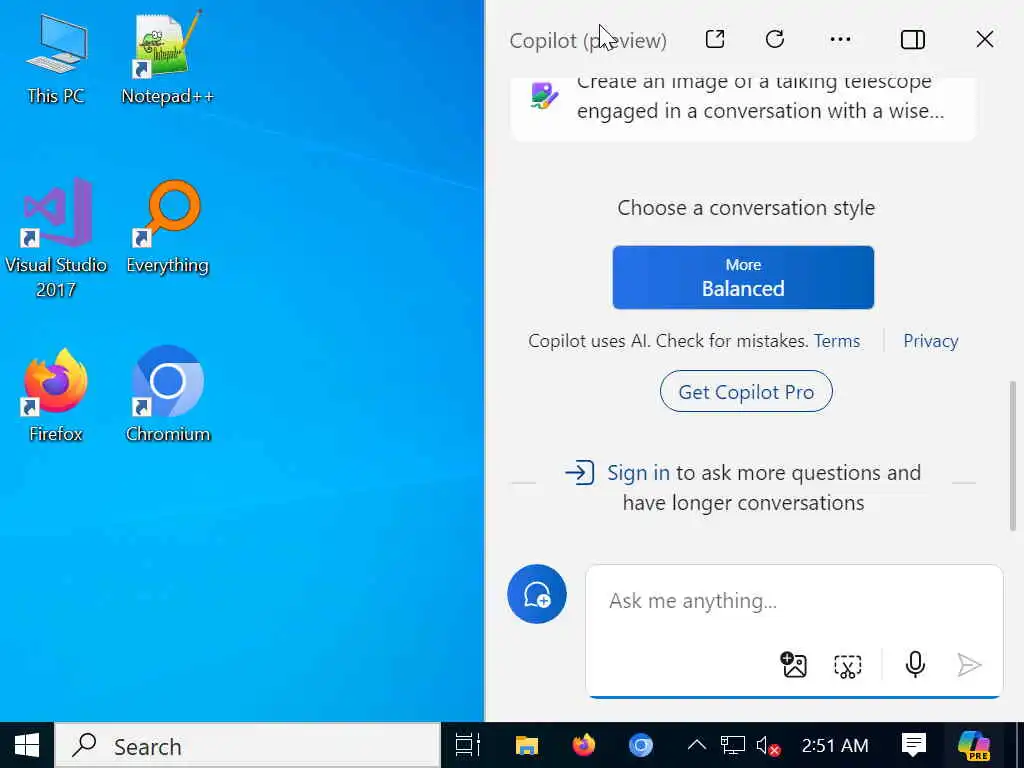1024x768 pixels.
Task: Open Task View from taskbar
Action: point(468,745)
